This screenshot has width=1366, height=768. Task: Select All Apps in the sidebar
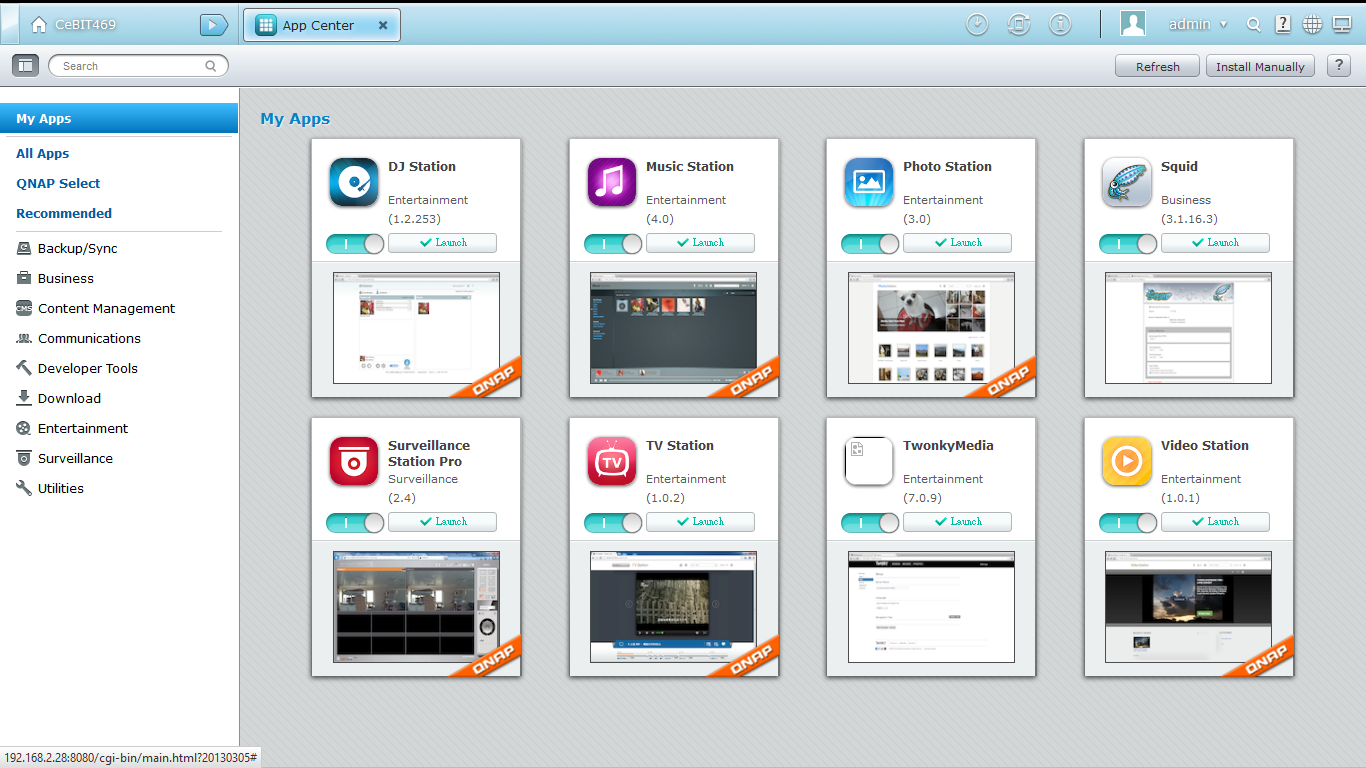[x=43, y=153]
